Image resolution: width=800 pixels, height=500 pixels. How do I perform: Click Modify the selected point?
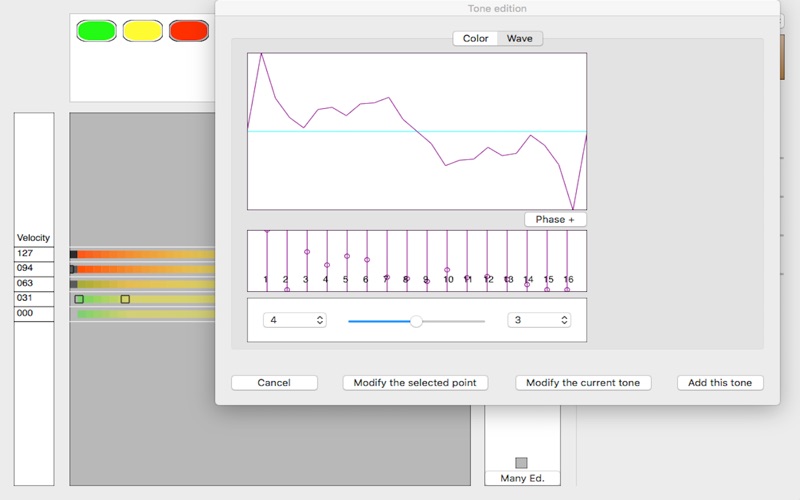[415, 383]
